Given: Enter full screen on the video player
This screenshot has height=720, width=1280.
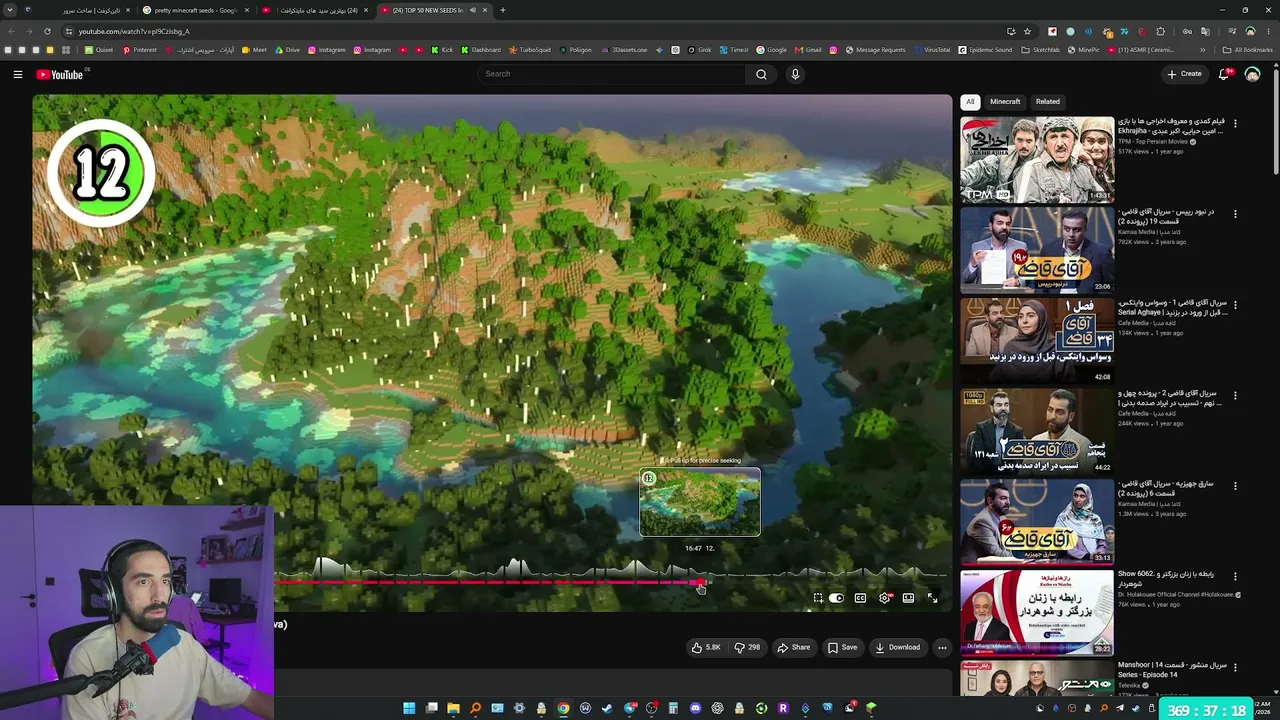Looking at the screenshot, I should click(x=932, y=598).
